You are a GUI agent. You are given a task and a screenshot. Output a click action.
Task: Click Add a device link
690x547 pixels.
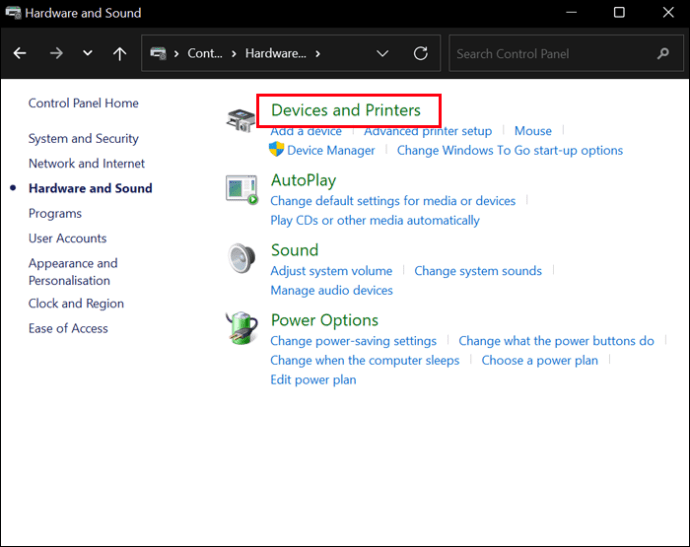306,131
